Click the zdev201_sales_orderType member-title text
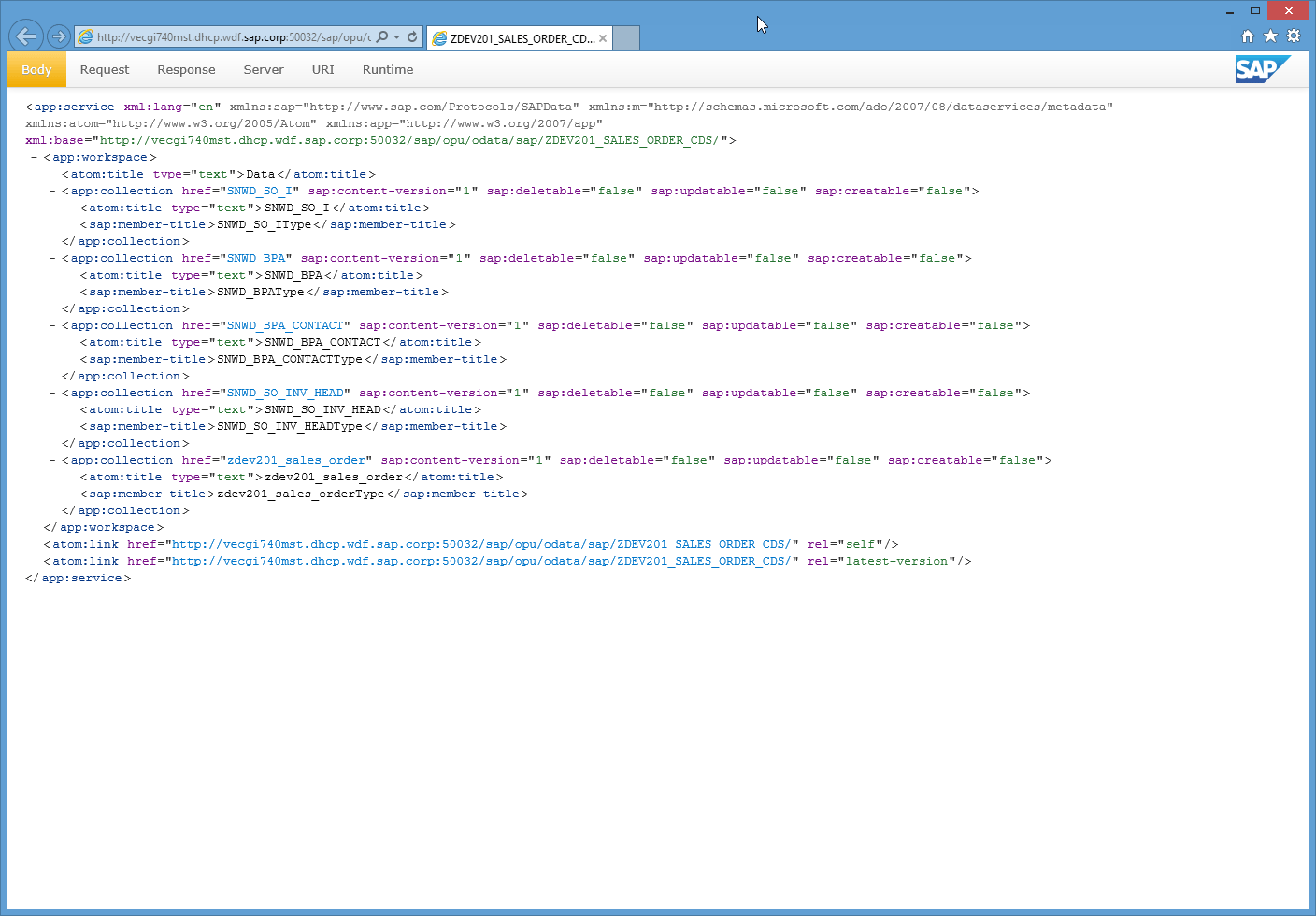The image size is (1316, 916). point(301,494)
